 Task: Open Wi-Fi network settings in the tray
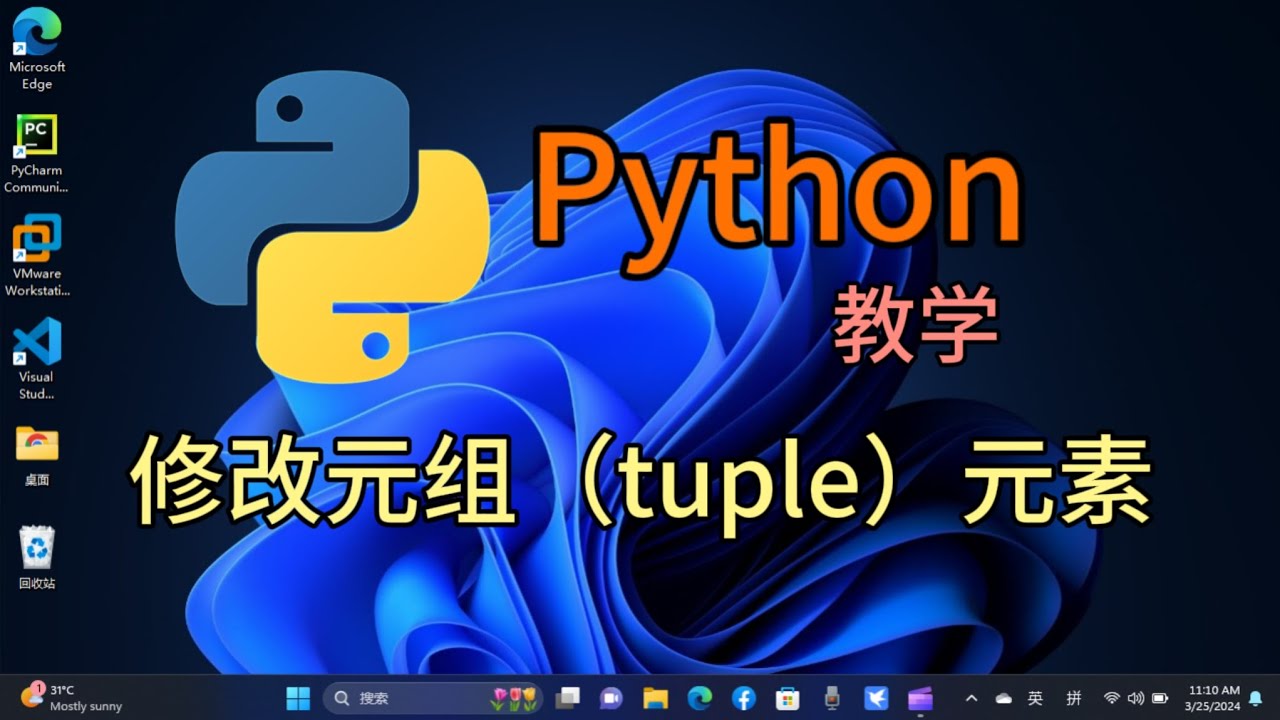[1111, 698]
